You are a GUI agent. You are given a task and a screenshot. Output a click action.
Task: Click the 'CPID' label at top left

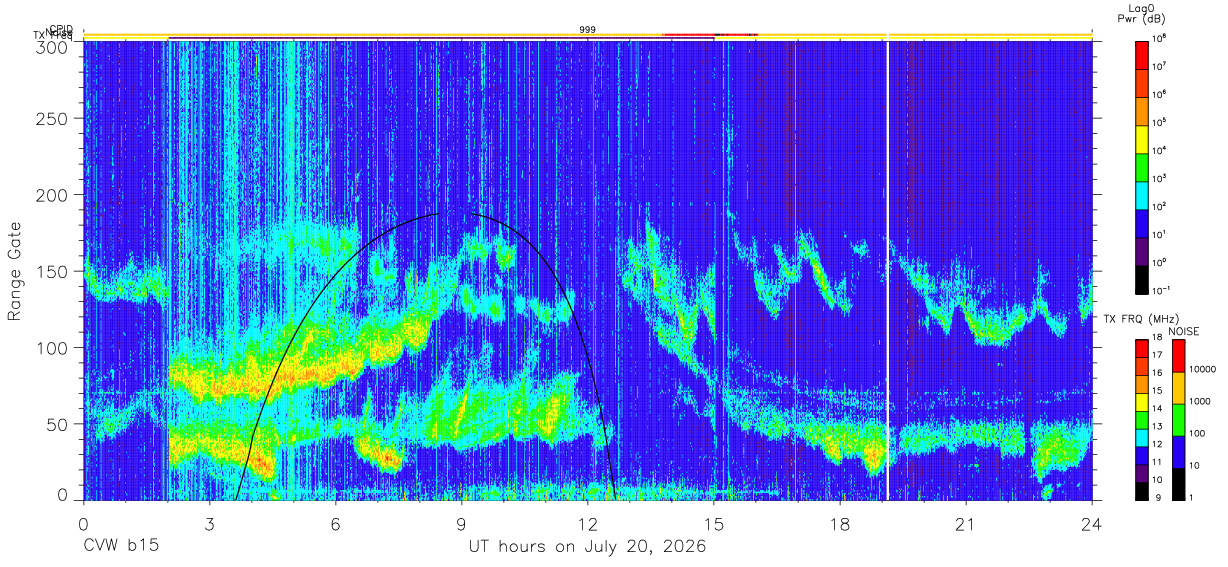point(61,30)
